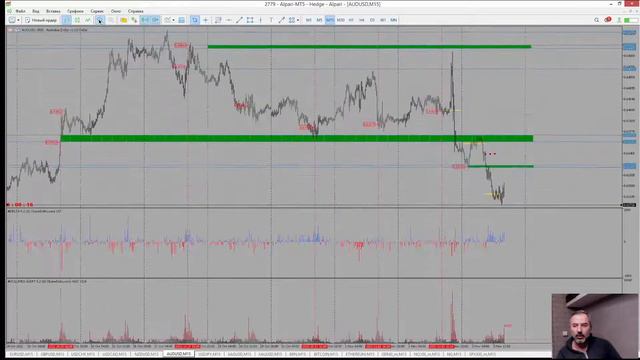Switch to the USDCHF,M15 chart tab
Screen dimensions: 640x360
coord(83,354)
